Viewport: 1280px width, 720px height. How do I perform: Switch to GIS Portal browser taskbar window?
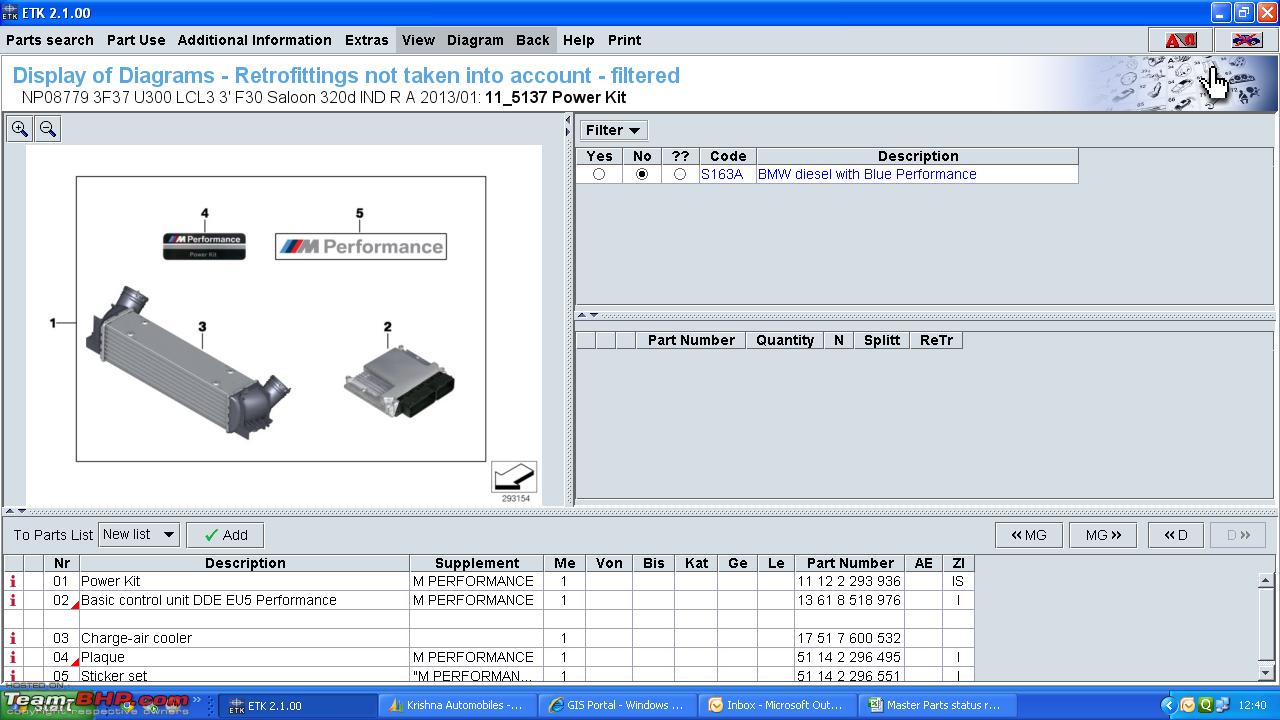[619, 705]
